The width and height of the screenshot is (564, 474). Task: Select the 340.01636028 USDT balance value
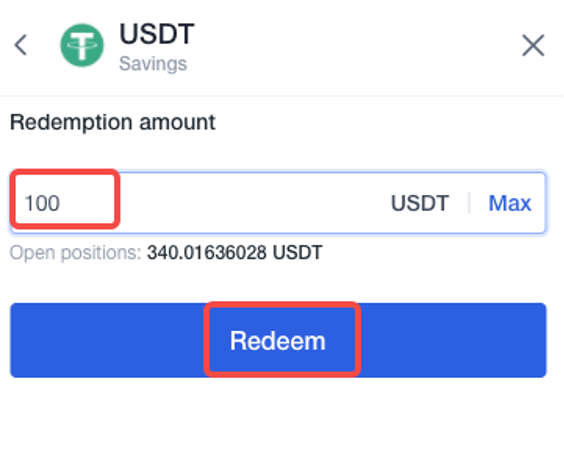pyautogui.click(x=235, y=252)
